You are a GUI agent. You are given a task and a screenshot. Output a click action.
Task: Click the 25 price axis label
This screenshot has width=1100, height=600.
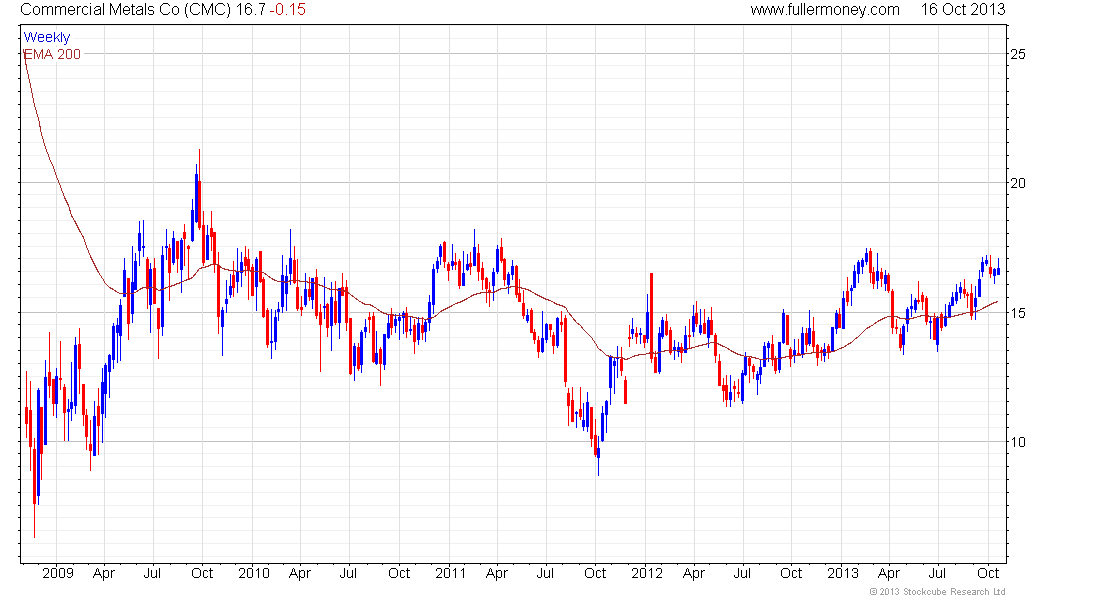pos(1018,54)
